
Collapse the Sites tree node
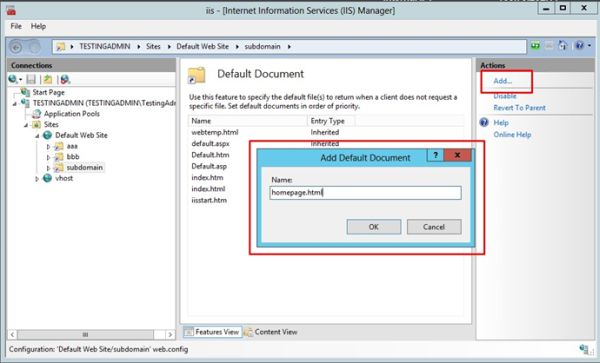[26, 125]
